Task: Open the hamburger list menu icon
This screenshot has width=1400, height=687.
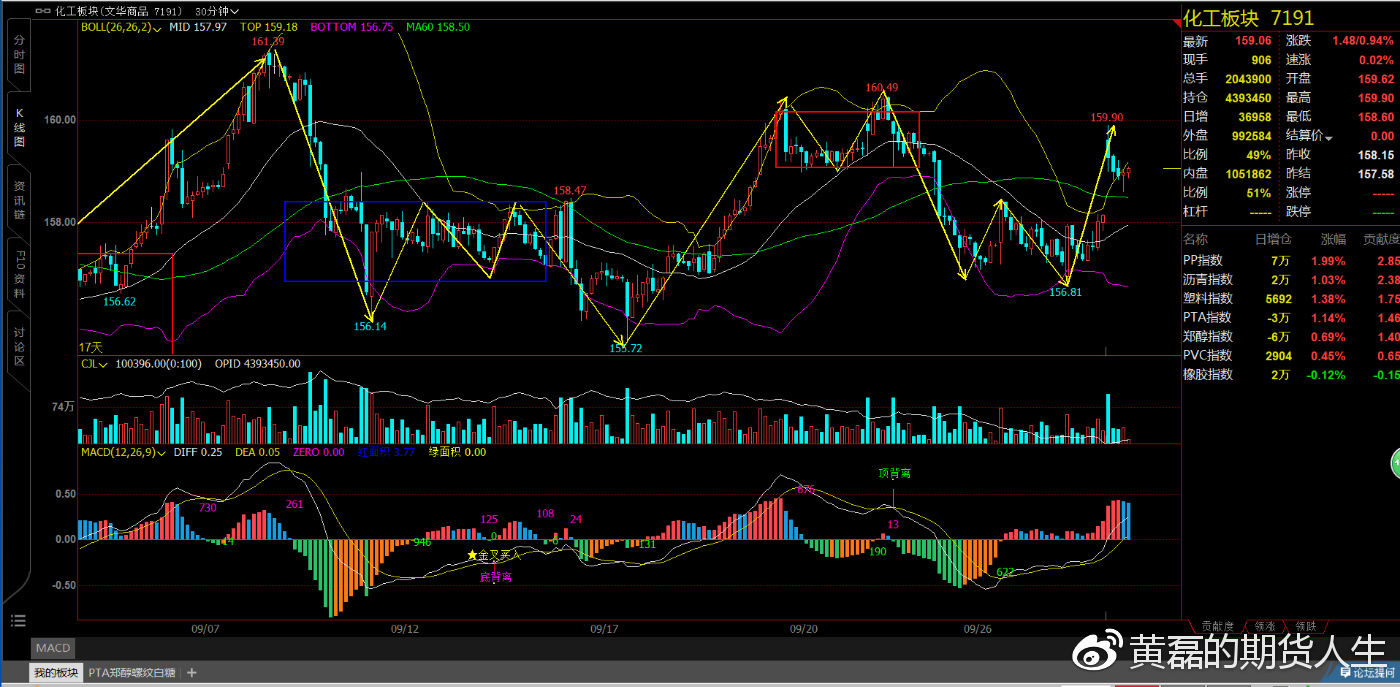Action: (17, 621)
